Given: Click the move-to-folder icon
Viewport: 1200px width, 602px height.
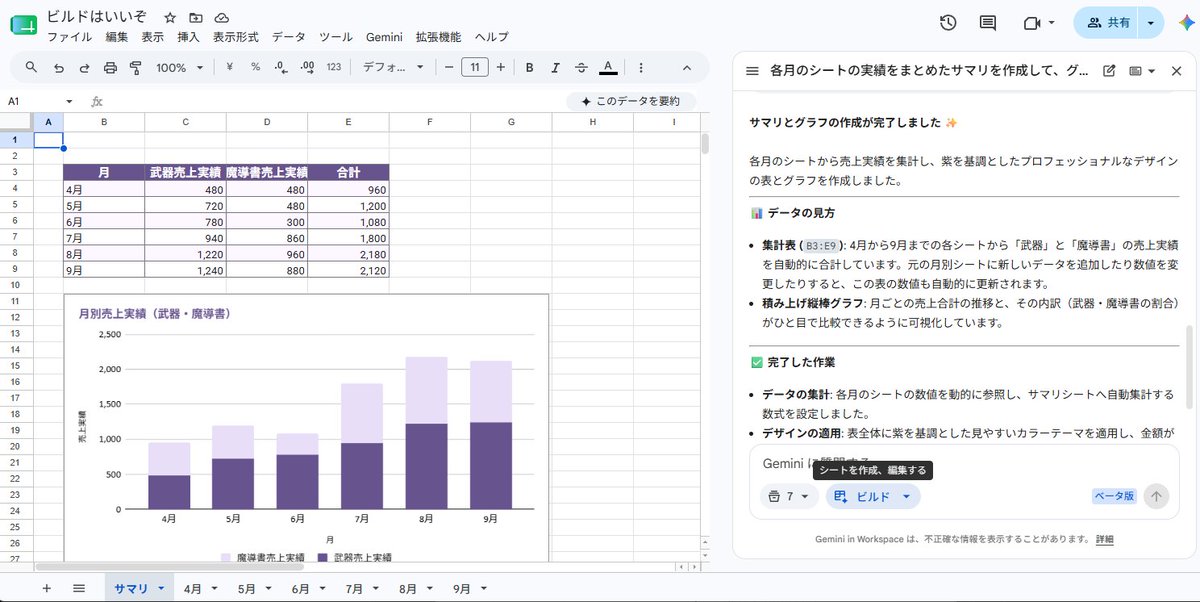Looking at the screenshot, I should 196,18.
